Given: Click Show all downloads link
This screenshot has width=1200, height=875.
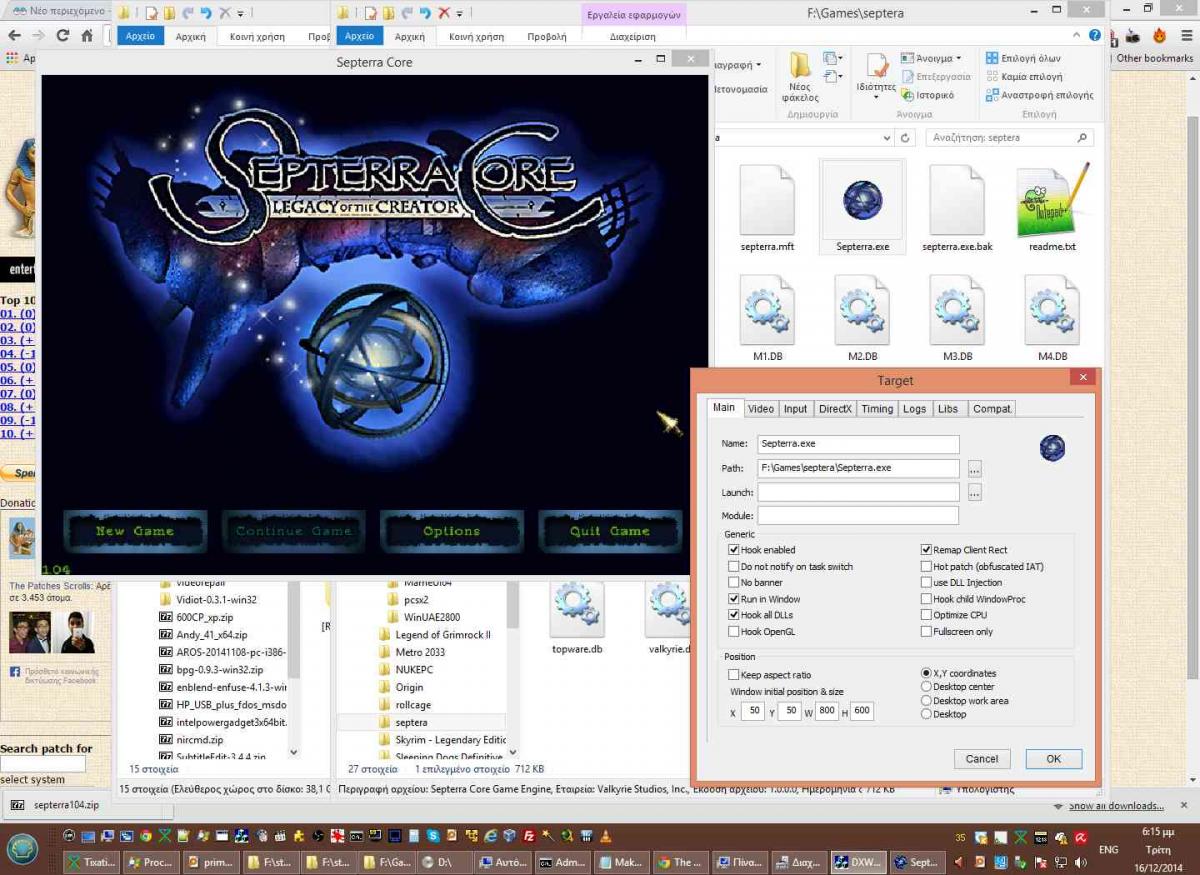Looking at the screenshot, I should point(1116,805).
